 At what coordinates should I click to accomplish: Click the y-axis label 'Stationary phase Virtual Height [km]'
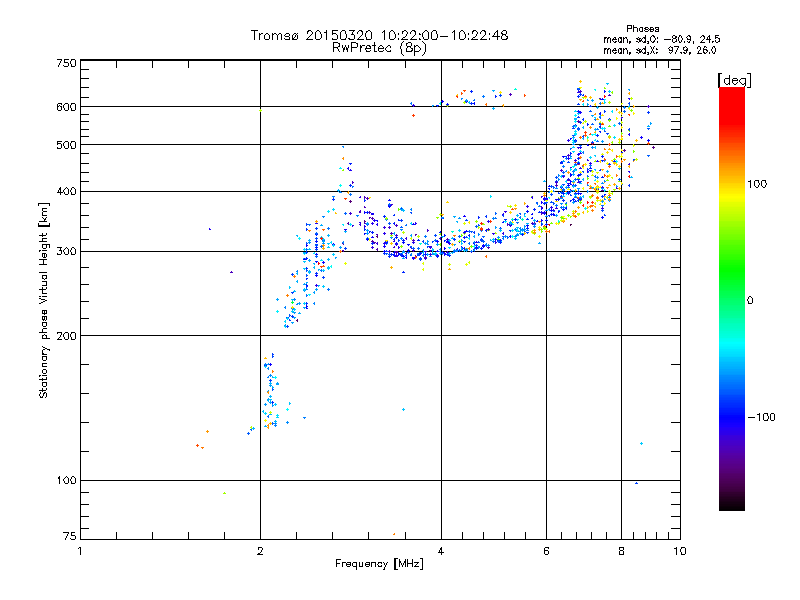coord(44,300)
